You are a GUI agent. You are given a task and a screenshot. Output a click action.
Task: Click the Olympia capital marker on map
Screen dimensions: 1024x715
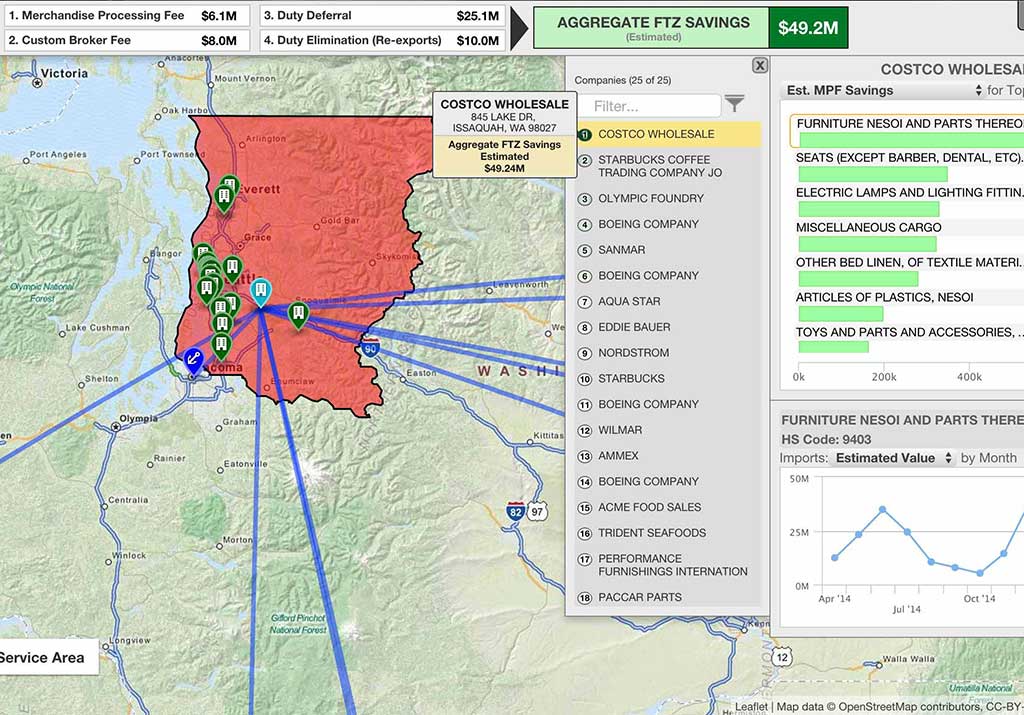[x=116, y=427]
